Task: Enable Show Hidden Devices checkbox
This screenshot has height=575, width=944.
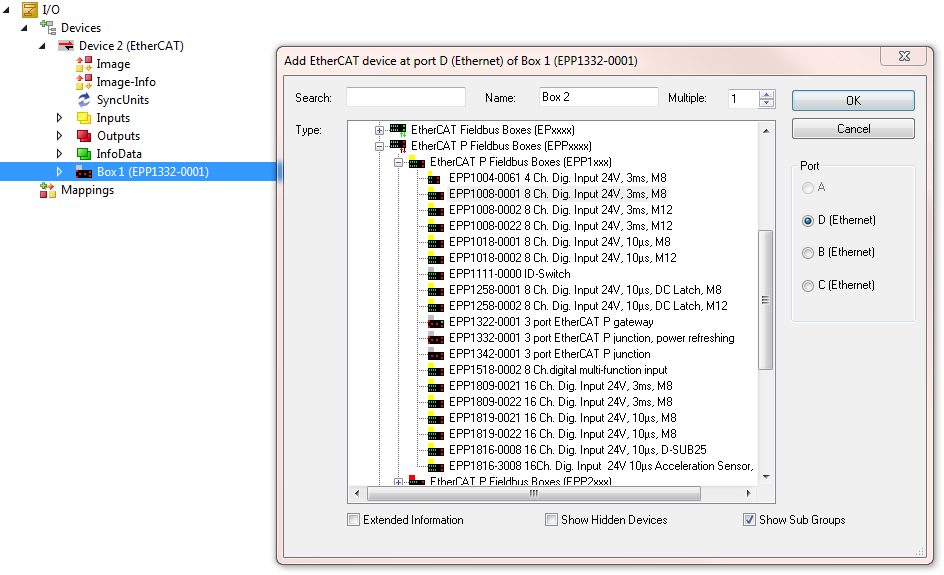Action: (x=551, y=520)
